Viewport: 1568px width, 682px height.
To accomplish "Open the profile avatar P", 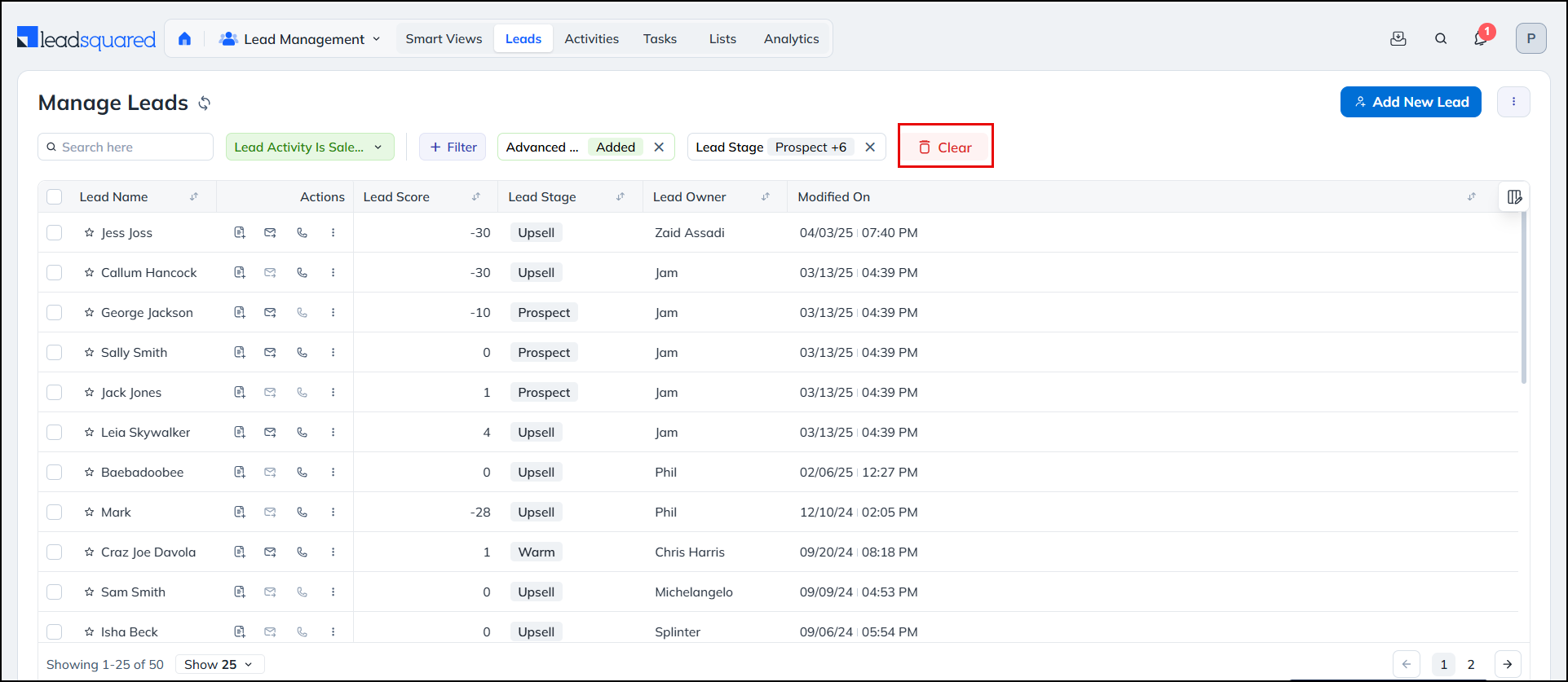I will pyautogui.click(x=1530, y=38).
